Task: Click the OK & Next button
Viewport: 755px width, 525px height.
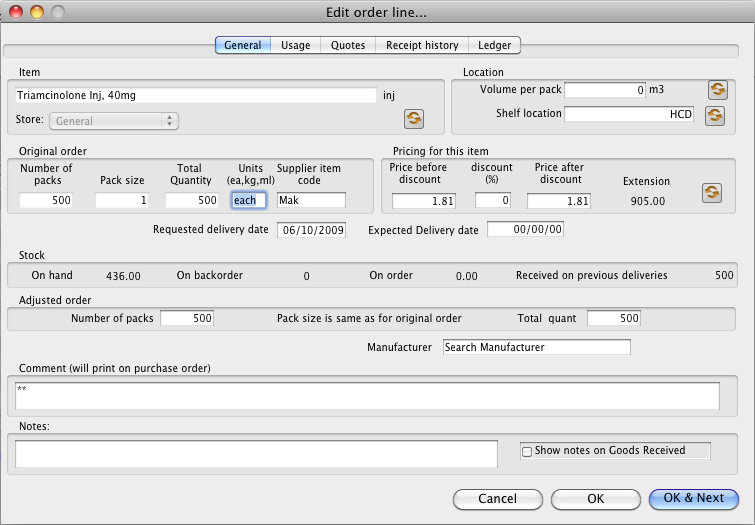Action: [693, 499]
